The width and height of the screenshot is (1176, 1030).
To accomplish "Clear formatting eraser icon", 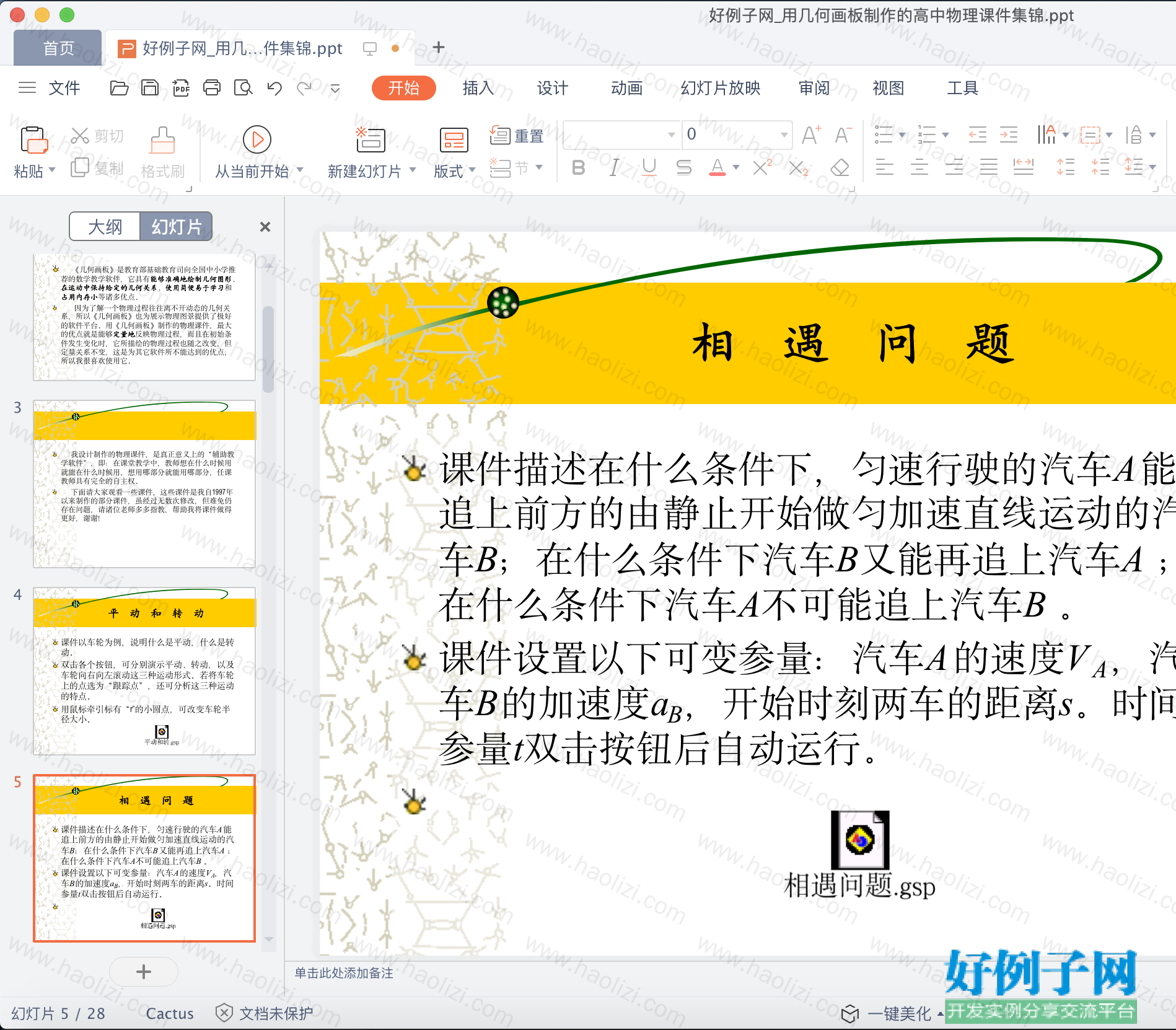I will [840, 167].
